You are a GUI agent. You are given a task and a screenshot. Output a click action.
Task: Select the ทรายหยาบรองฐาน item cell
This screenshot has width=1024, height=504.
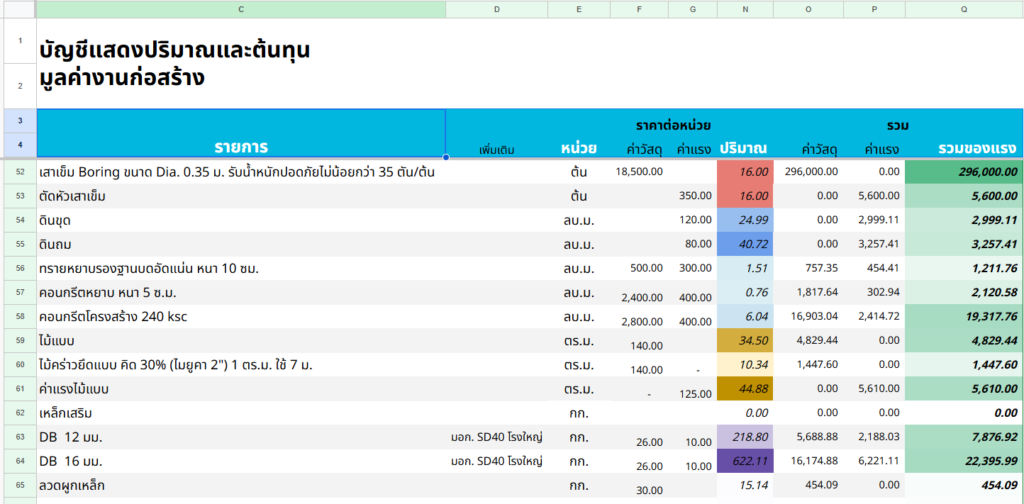click(241, 268)
